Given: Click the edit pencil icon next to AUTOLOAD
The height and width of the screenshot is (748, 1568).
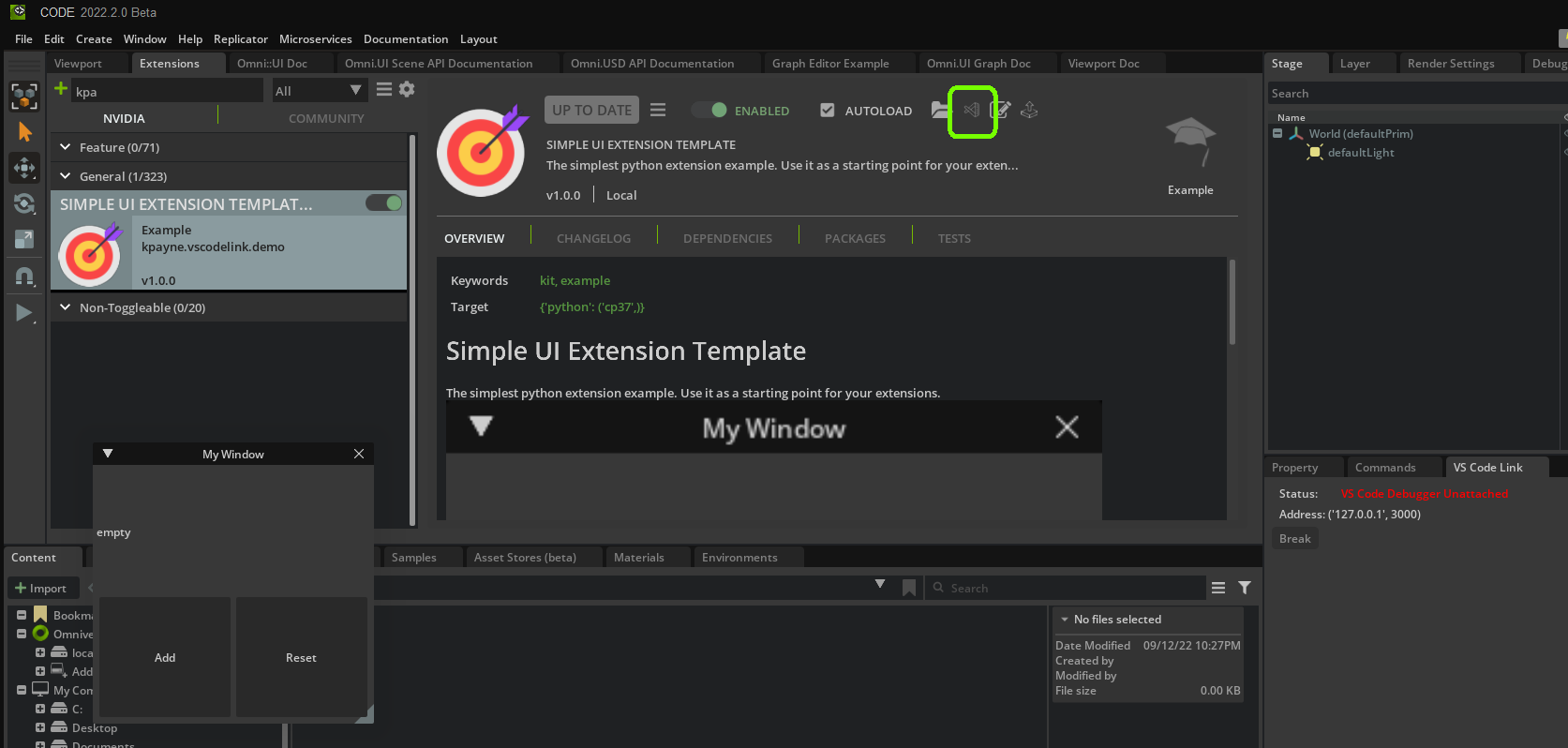Looking at the screenshot, I should tap(1001, 110).
